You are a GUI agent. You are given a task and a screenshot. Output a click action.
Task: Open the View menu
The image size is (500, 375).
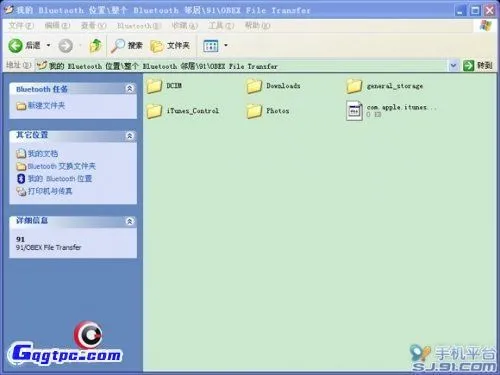(x=93, y=26)
